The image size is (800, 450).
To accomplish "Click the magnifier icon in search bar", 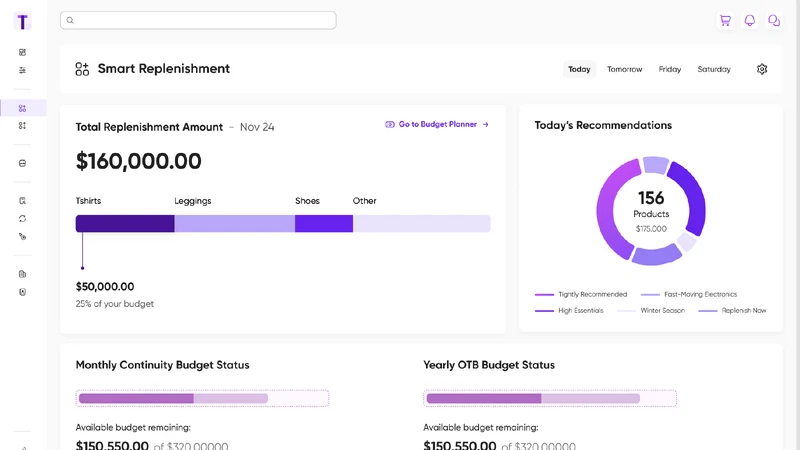I will (x=70, y=20).
